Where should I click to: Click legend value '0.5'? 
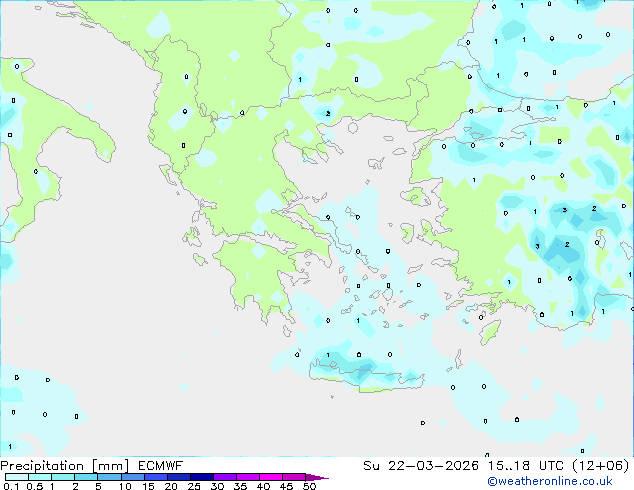[35, 486]
